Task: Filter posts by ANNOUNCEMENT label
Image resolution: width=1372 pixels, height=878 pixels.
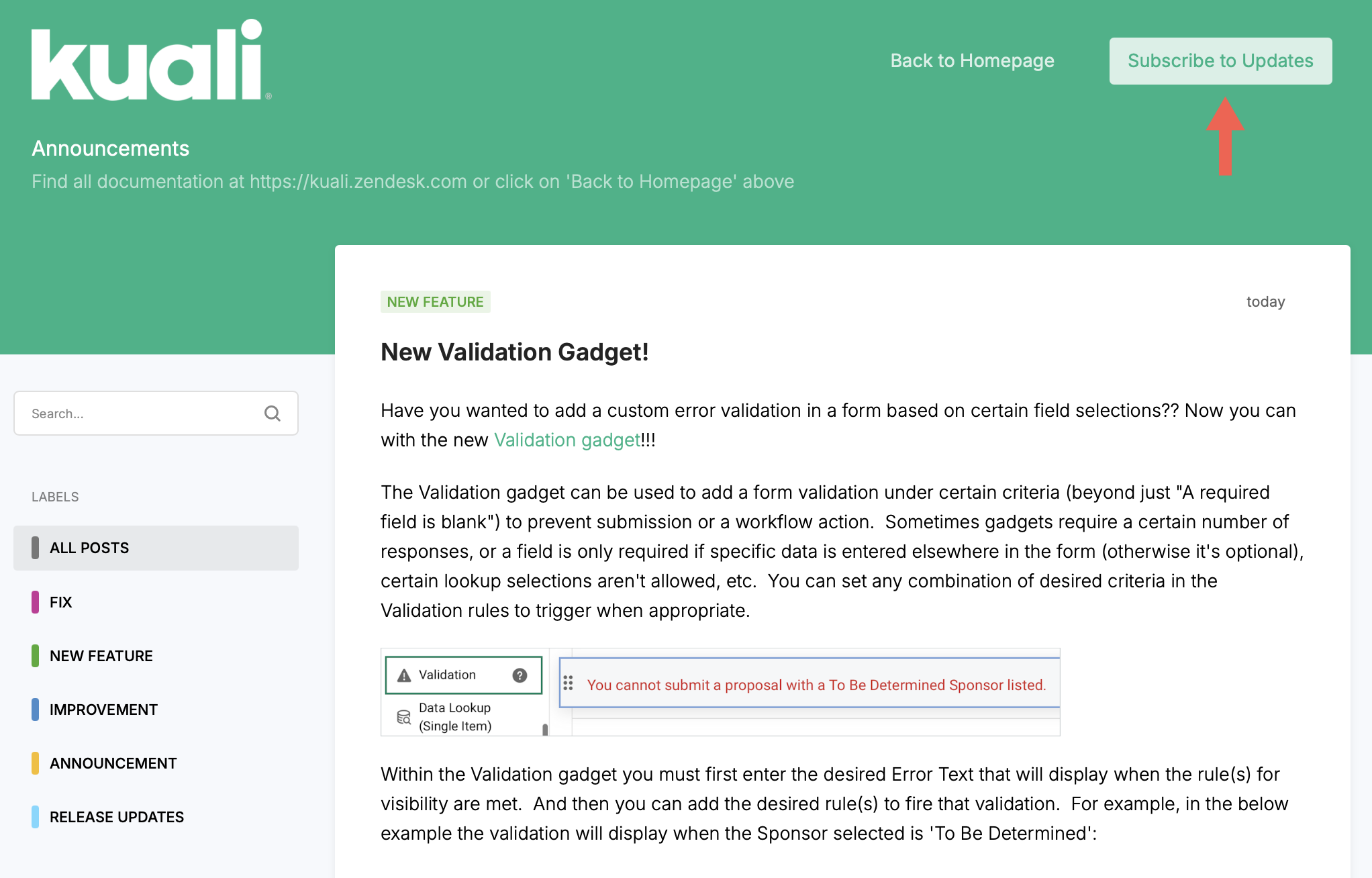Action: pos(113,763)
